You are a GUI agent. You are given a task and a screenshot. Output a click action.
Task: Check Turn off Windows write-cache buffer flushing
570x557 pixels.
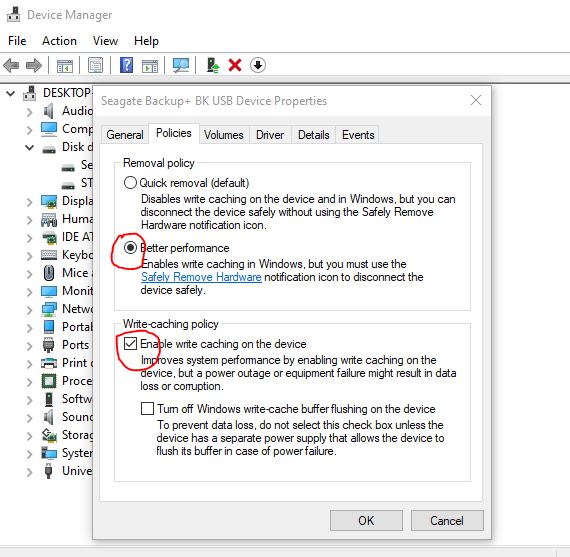pos(147,408)
